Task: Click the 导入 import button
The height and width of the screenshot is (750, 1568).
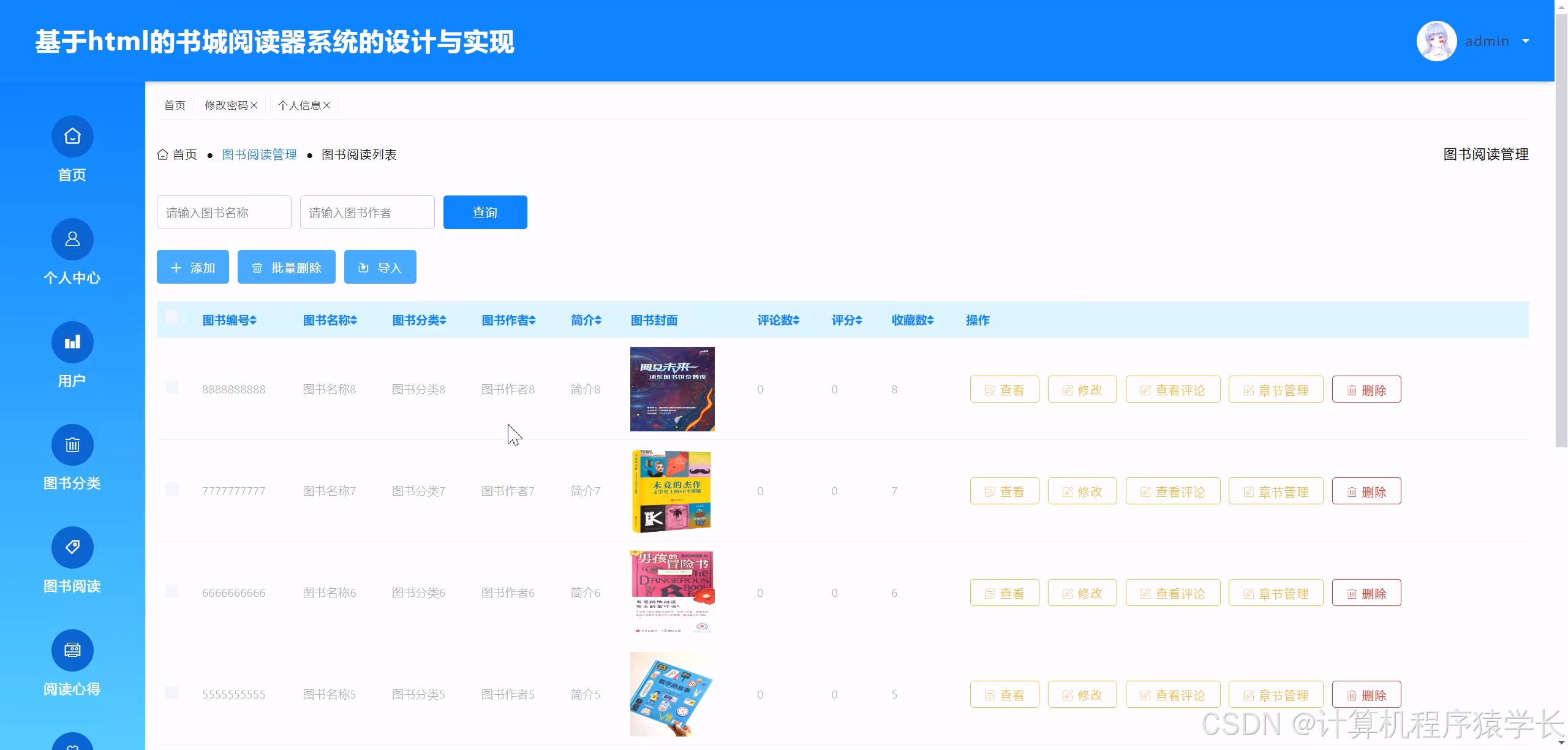Action: (380, 267)
